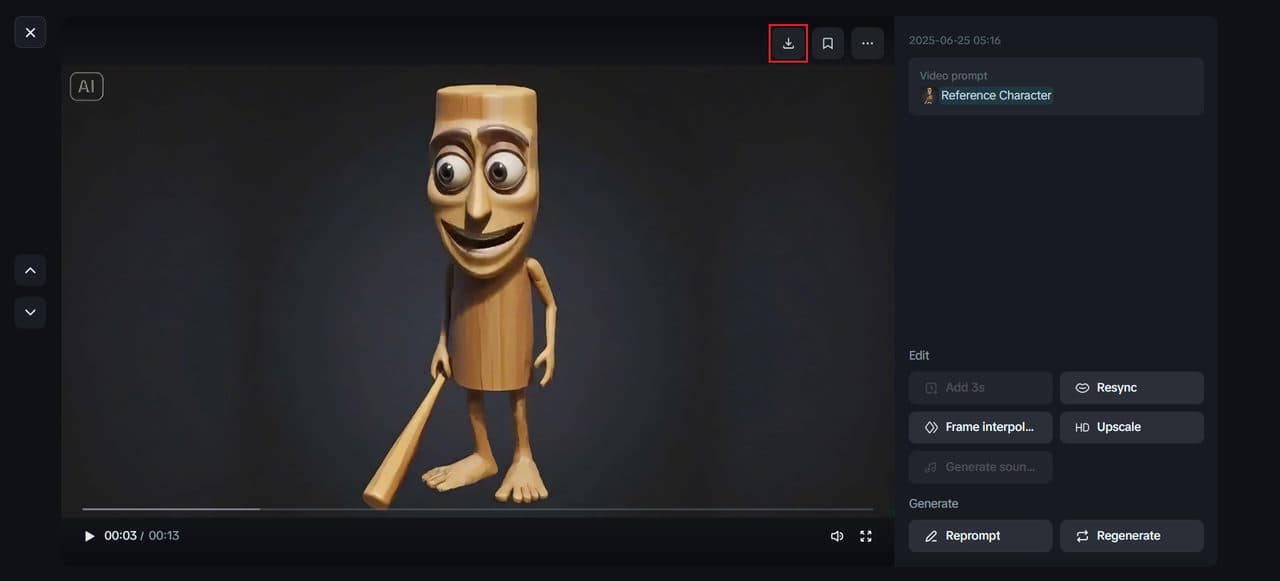Image resolution: width=1280 pixels, height=581 pixels.
Task: Bookmark this video
Action: coord(828,43)
